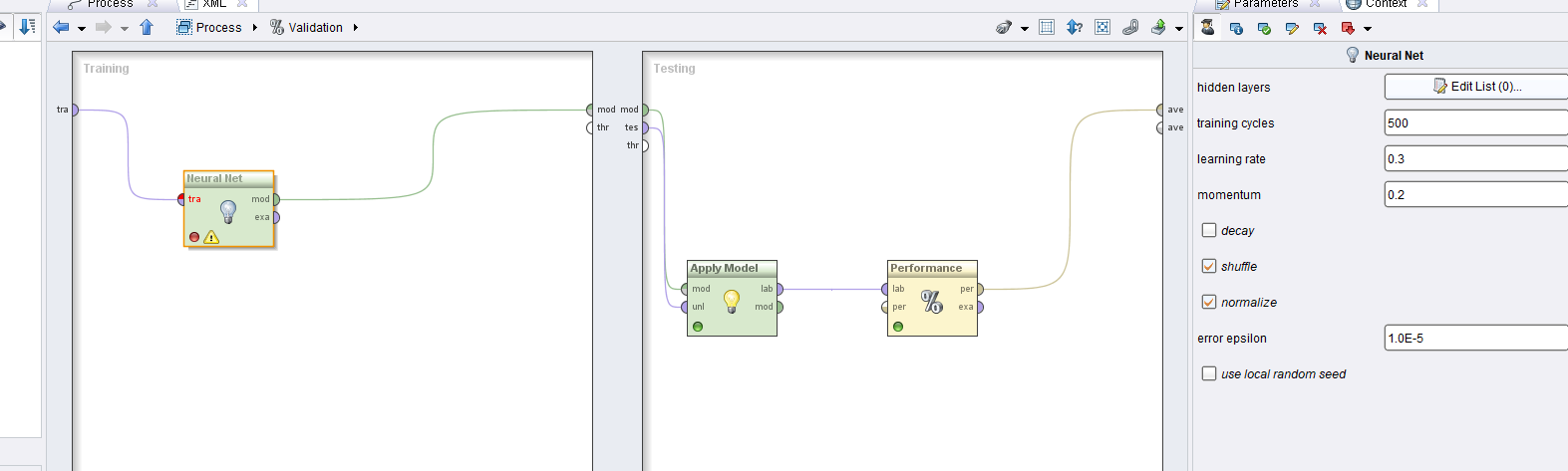Click the Process breadcrumb icon

coord(184,27)
